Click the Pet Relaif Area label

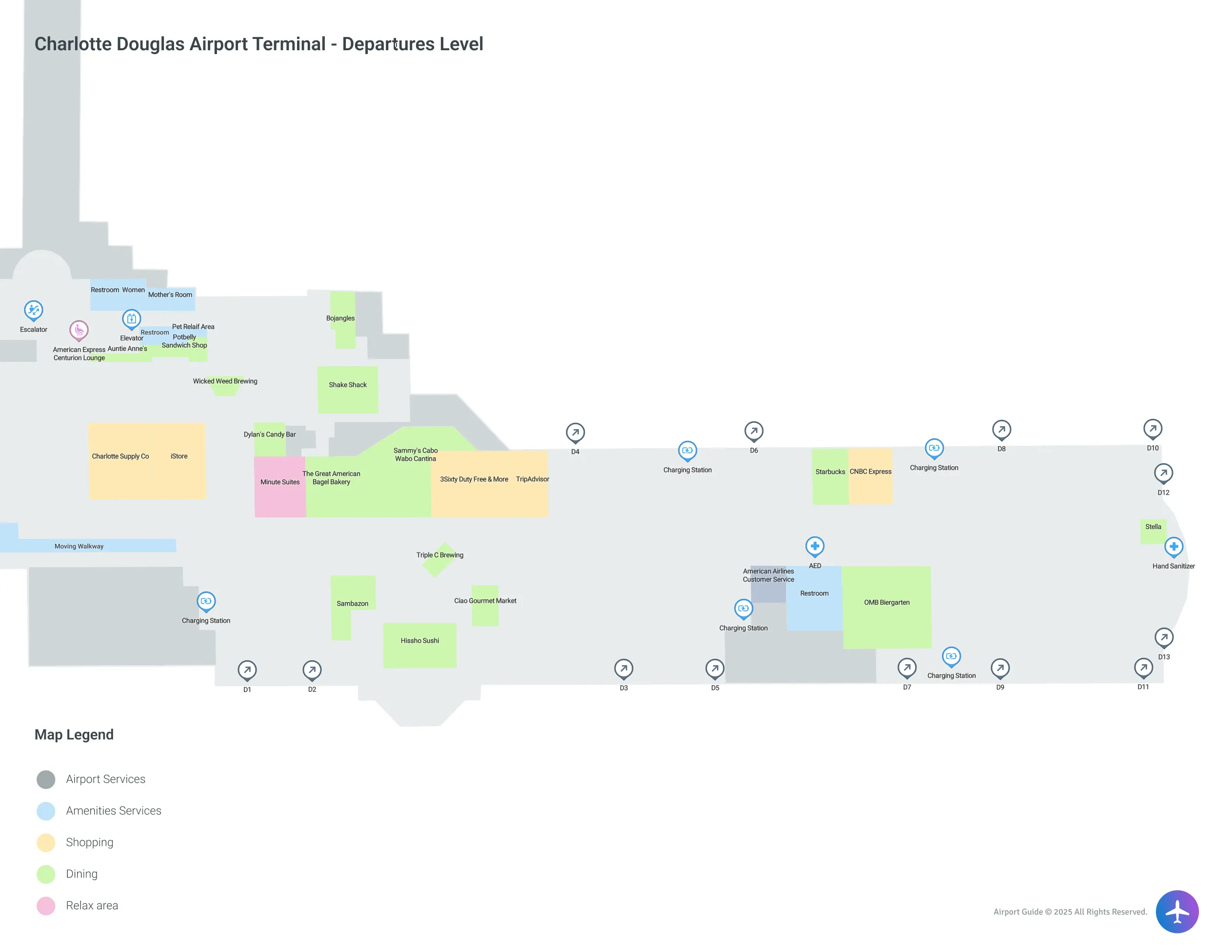193,327
